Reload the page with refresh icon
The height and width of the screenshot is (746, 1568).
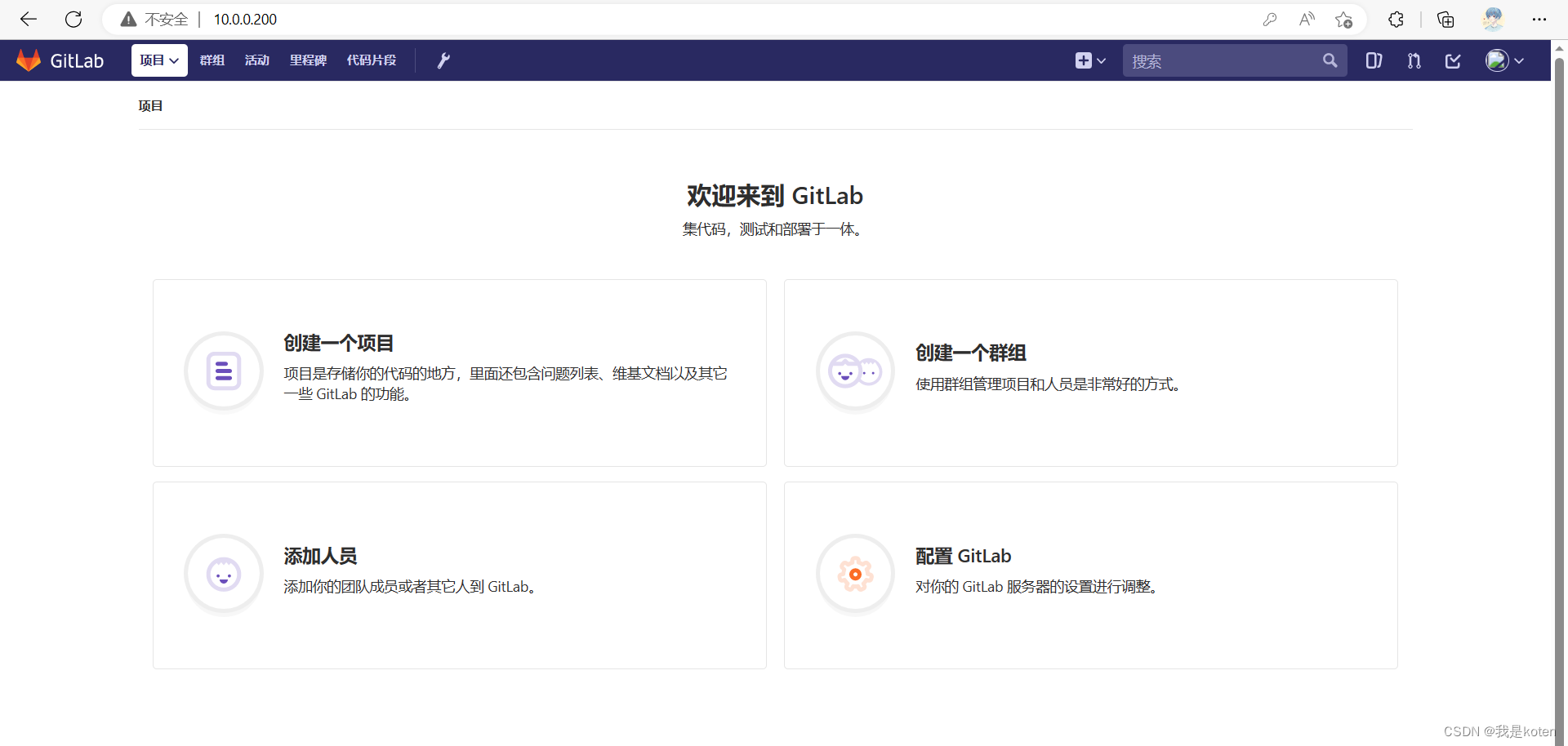tap(73, 19)
